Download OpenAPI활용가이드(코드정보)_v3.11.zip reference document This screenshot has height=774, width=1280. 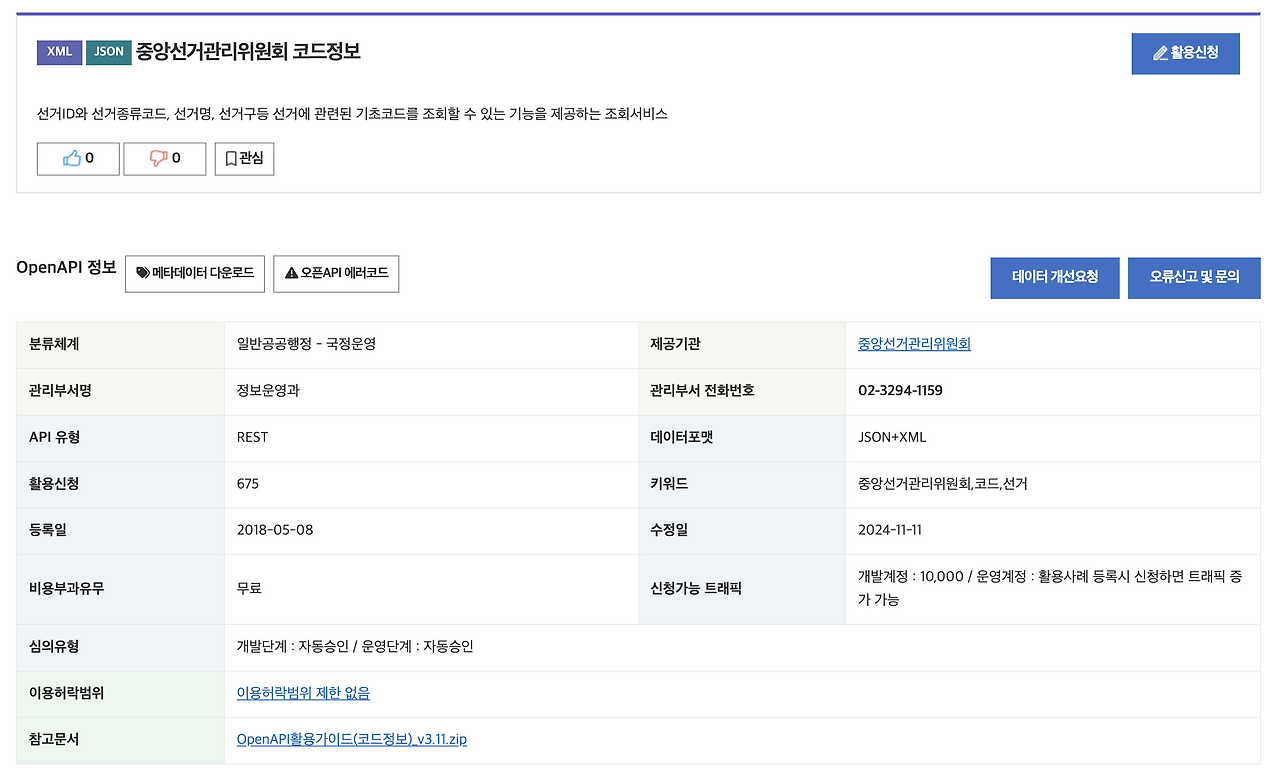(352, 739)
